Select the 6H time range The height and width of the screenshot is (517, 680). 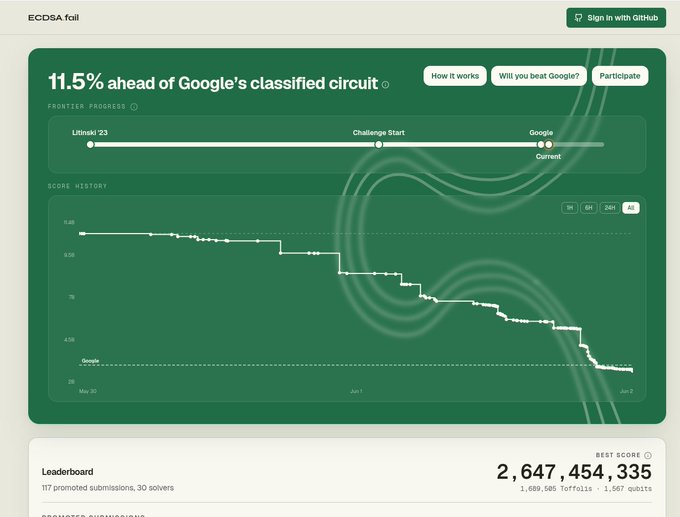[588, 208]
